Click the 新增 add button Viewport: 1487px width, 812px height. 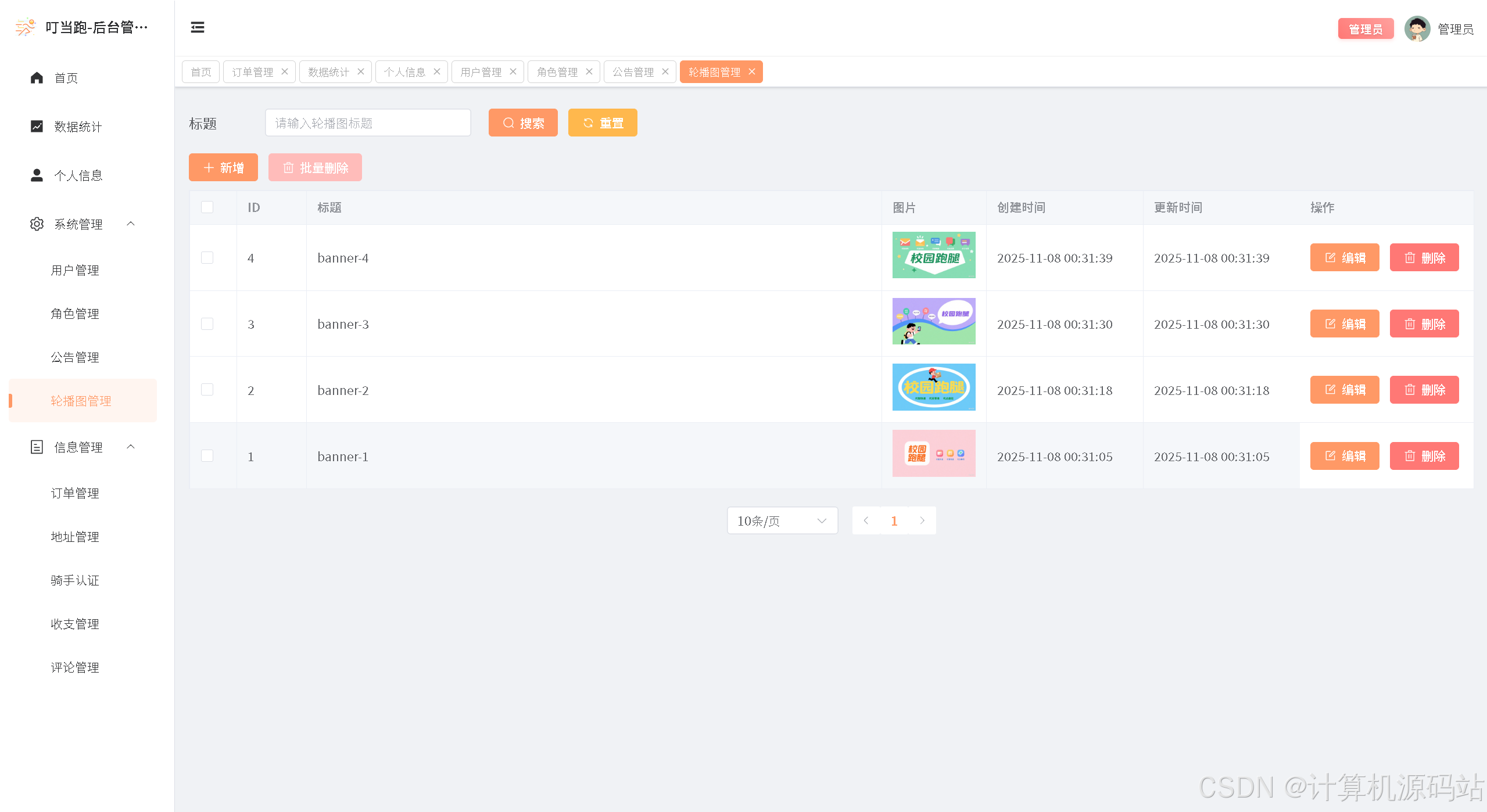pos(223,168)
